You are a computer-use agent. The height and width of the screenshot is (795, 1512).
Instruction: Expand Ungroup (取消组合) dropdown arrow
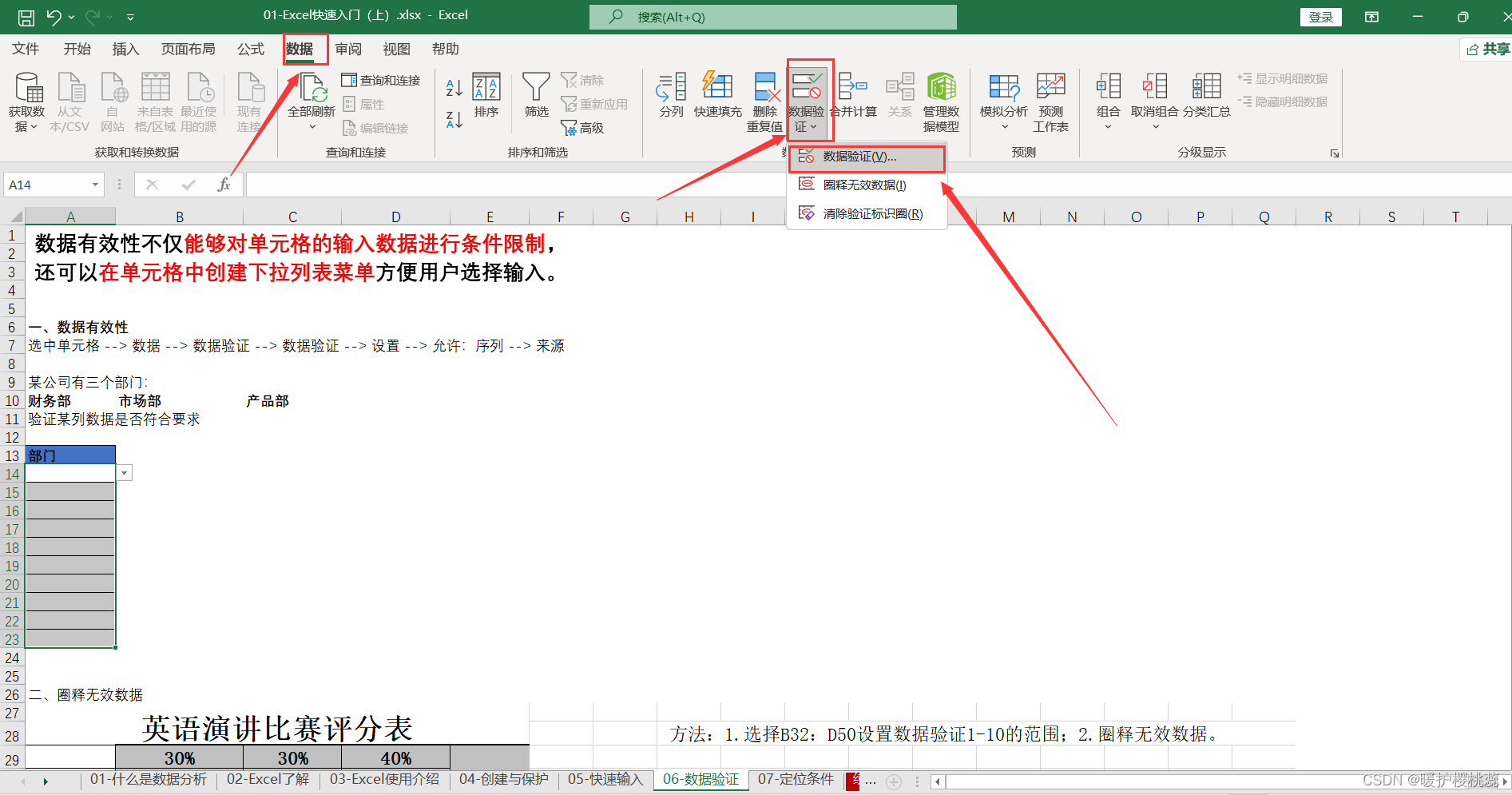[x=1155, y=127]
